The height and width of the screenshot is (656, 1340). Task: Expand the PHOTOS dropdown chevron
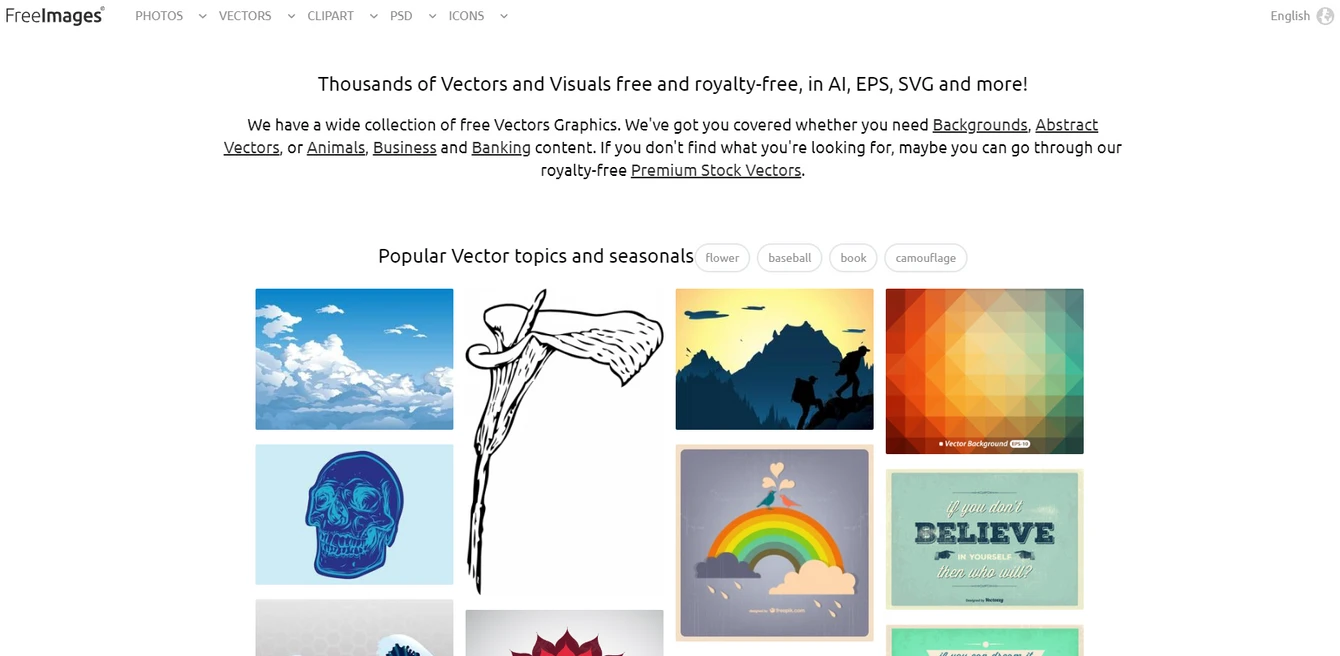(x=202, y=16)
